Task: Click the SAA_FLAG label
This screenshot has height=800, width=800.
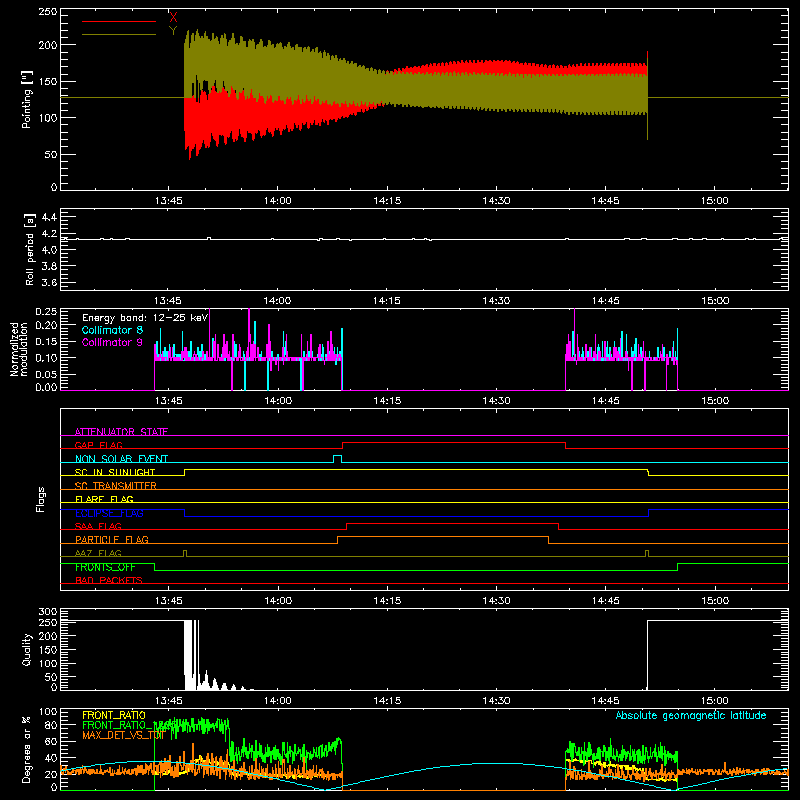Action: pos(98,526)
